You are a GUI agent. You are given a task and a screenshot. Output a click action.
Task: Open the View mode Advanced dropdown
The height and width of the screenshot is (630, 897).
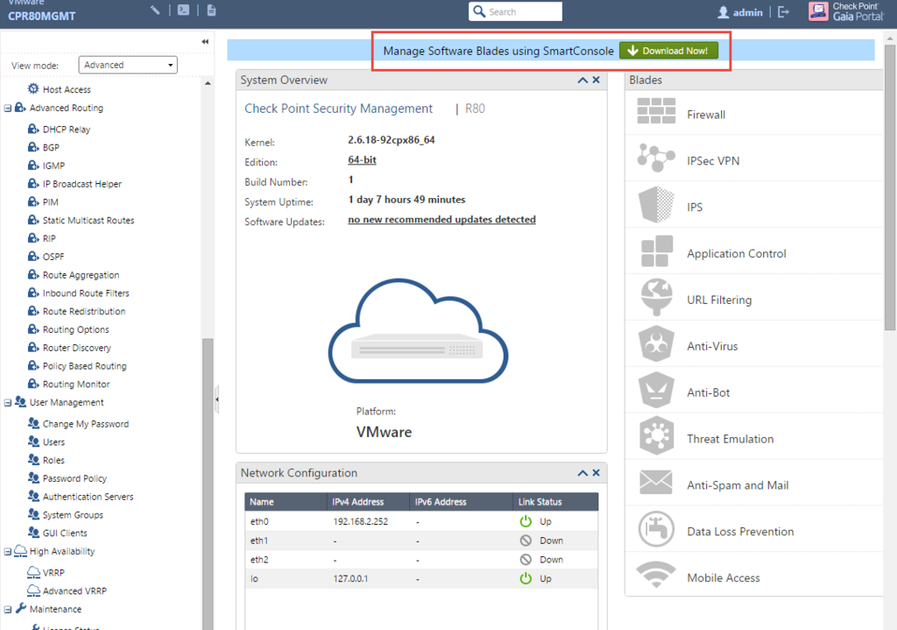128,65
